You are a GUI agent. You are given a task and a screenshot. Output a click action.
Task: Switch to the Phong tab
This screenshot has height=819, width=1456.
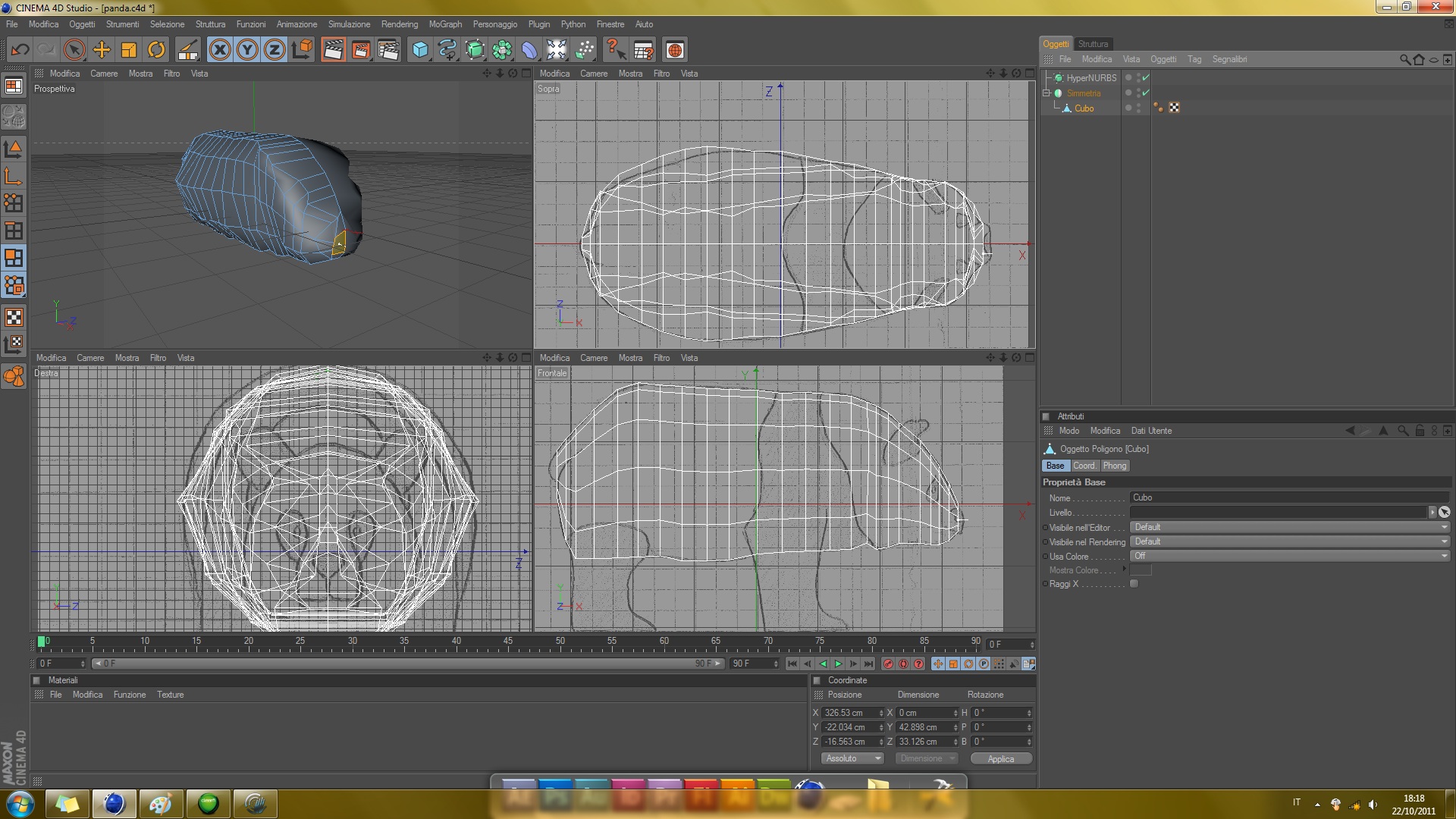click(x=1114, y=466)
